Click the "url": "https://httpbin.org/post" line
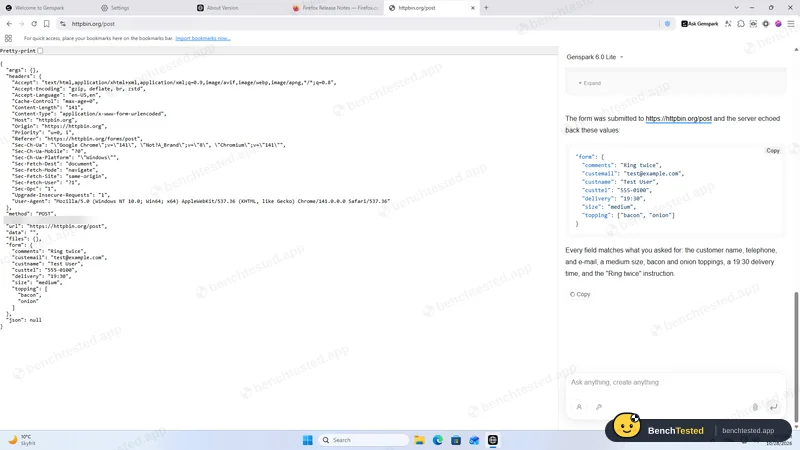This screenshot has height=450, width=800. click(x=57, y=226)
